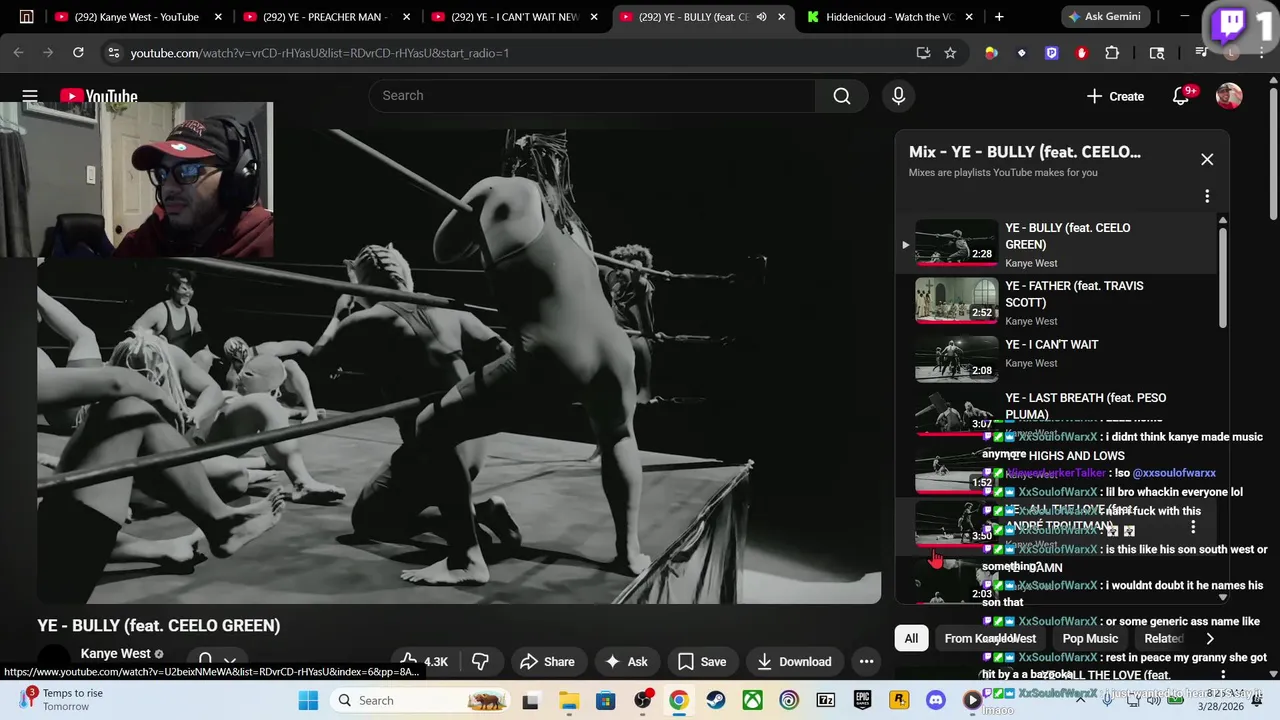Image resolution: width=1280 pixels, height=720 pixels.
Task: Click the Windows taskbar Search box
Action: 421,700
